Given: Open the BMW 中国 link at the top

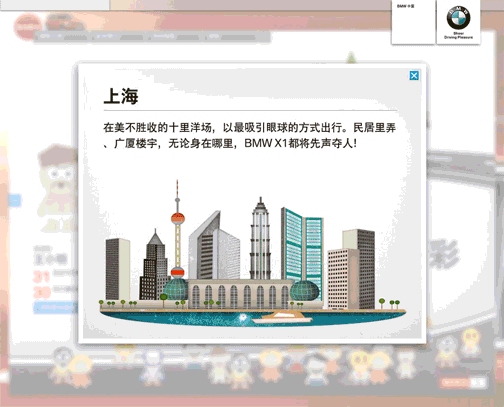Looking at the screenshot, I should point(405,6).
